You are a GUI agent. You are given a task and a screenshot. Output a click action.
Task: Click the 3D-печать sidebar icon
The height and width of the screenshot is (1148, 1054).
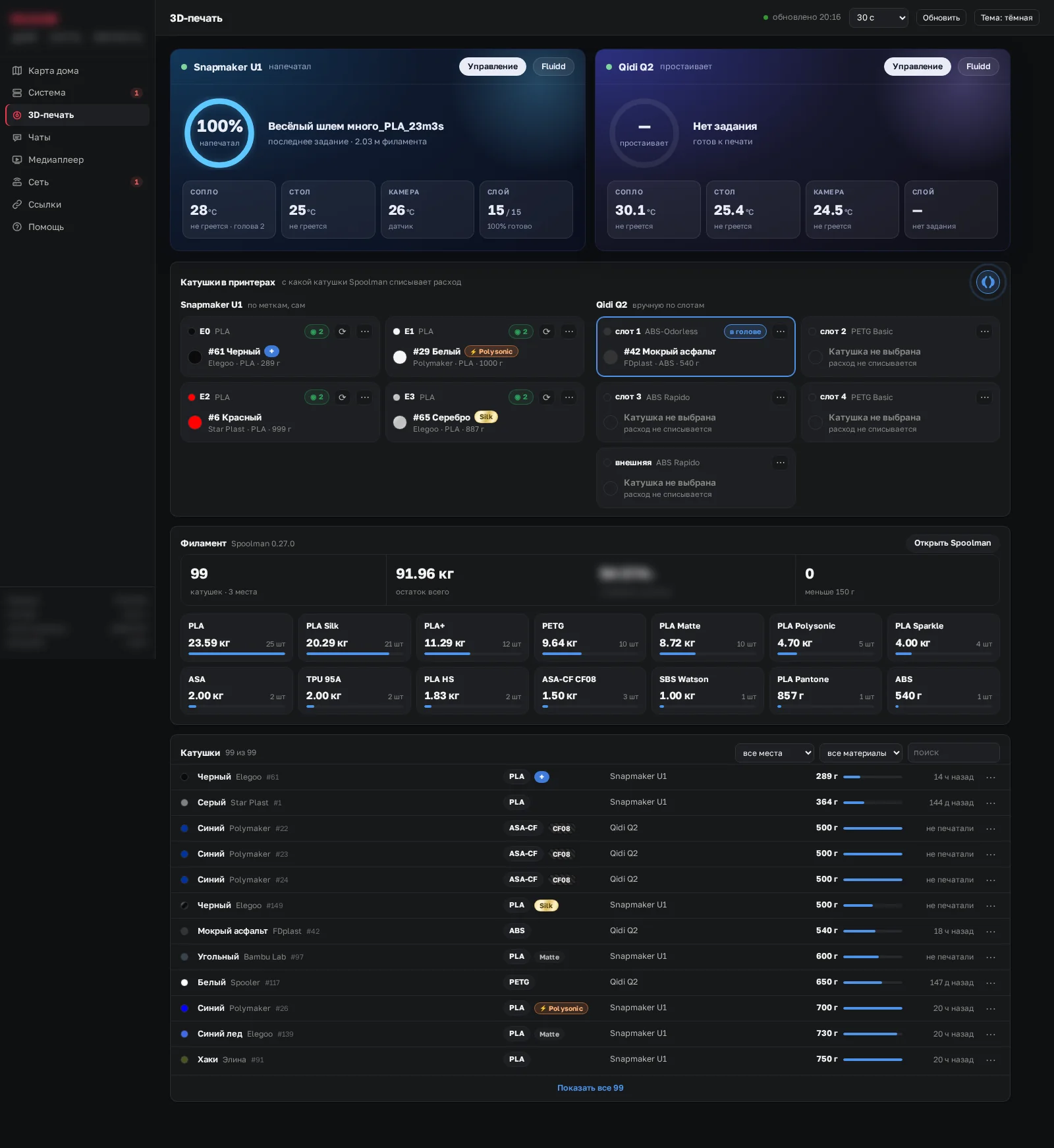(x=17, y=115)
